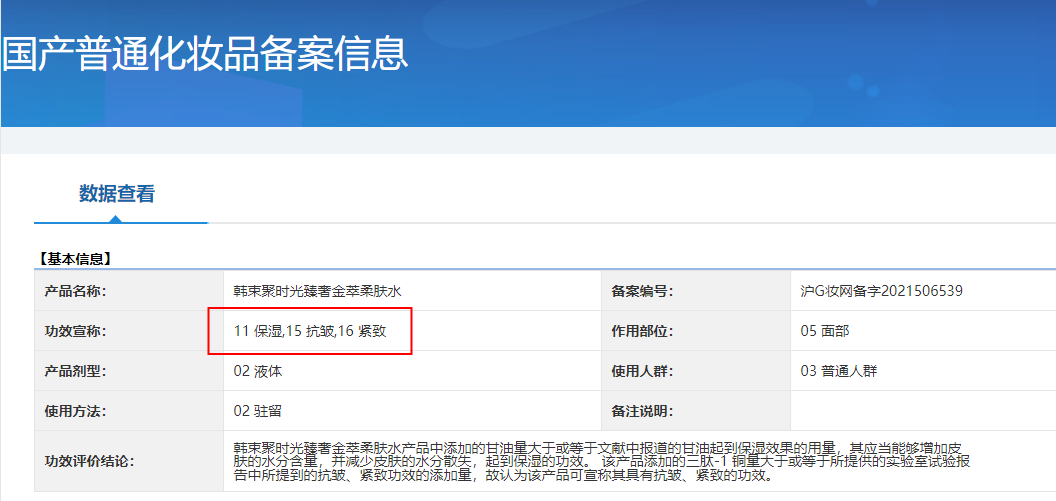This screenshot has width=1056, height=501.
Task: Select the 【基本信息】 section heading
Action: [x=76, y=258]
